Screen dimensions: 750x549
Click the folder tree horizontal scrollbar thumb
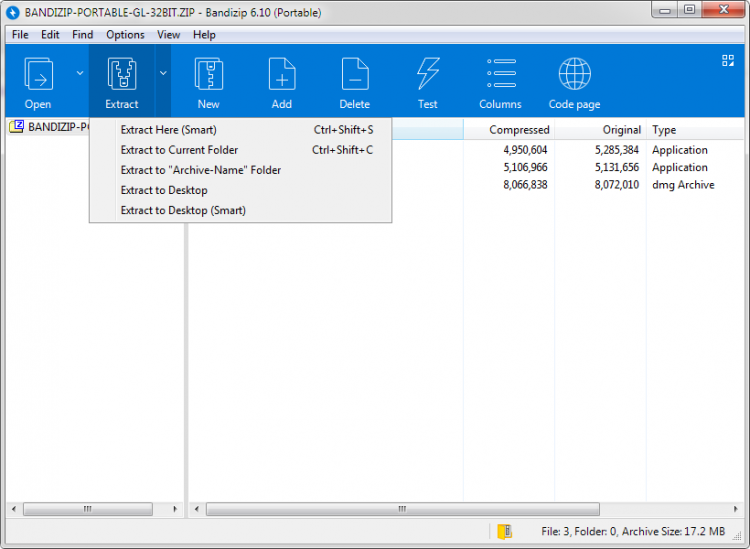(x=88, y=509)
